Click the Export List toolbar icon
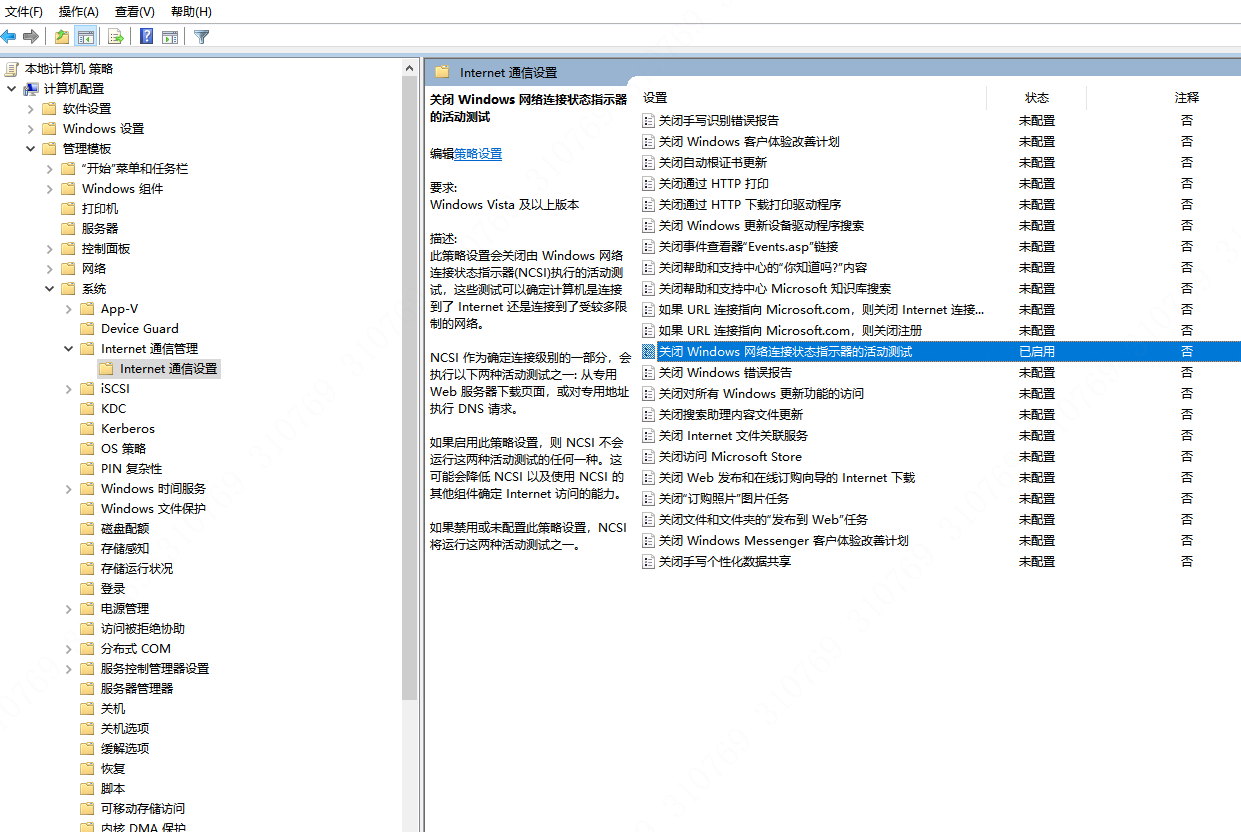Viewport: 1241px width, 832px height. [116, 37]
